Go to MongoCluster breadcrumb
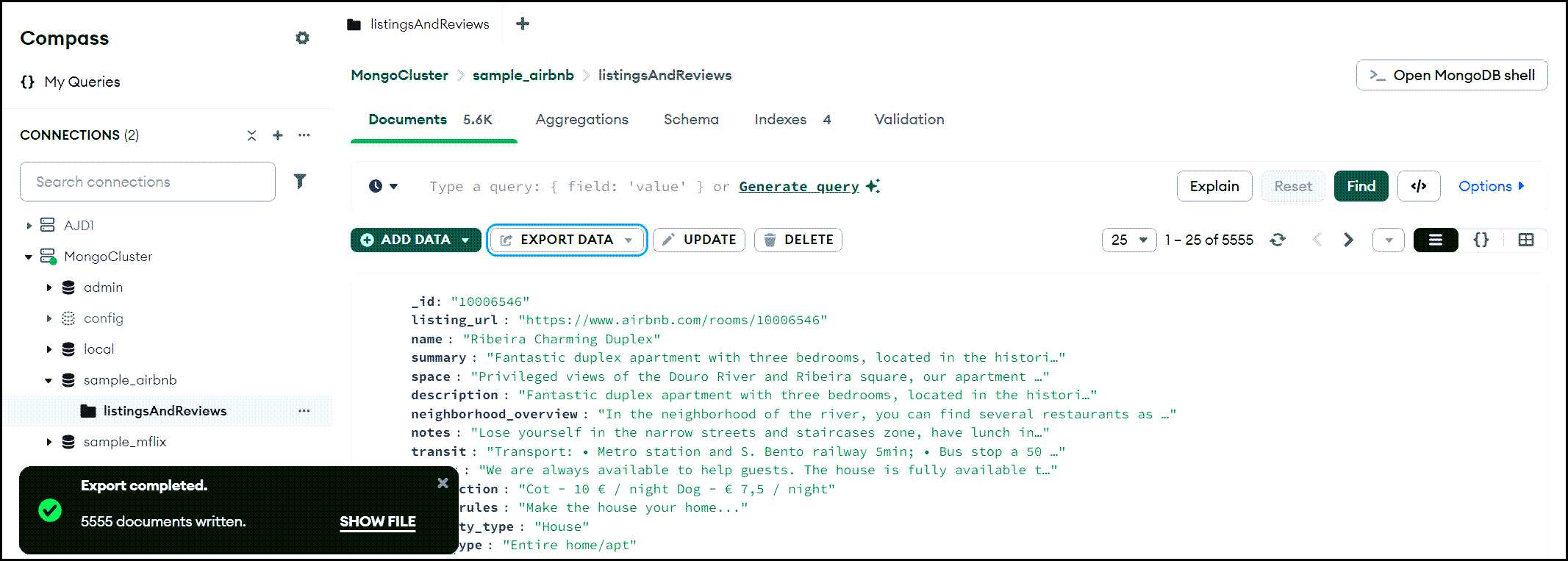The height and width of the screenshot is (561, 1568). point(399,75)
